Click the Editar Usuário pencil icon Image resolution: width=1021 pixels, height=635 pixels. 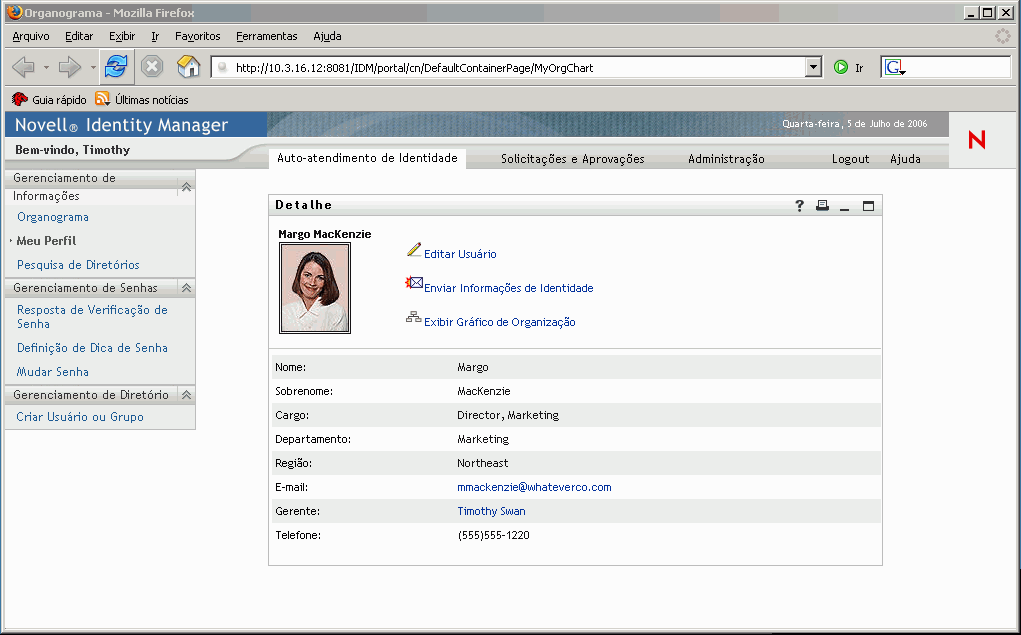tap(414, 250)
